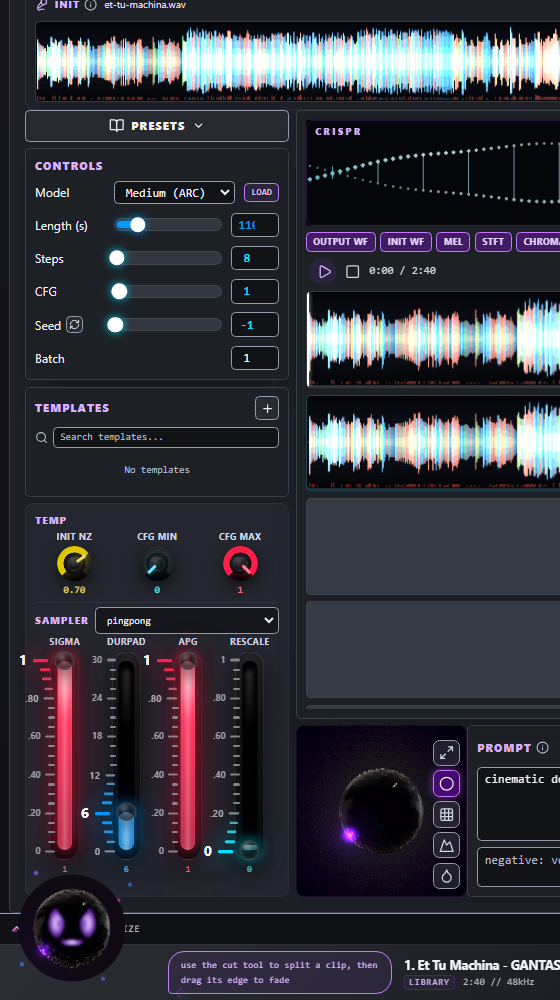Click the CFG value field
This screenshot has width=560, height=1000.
coord(254,291)
